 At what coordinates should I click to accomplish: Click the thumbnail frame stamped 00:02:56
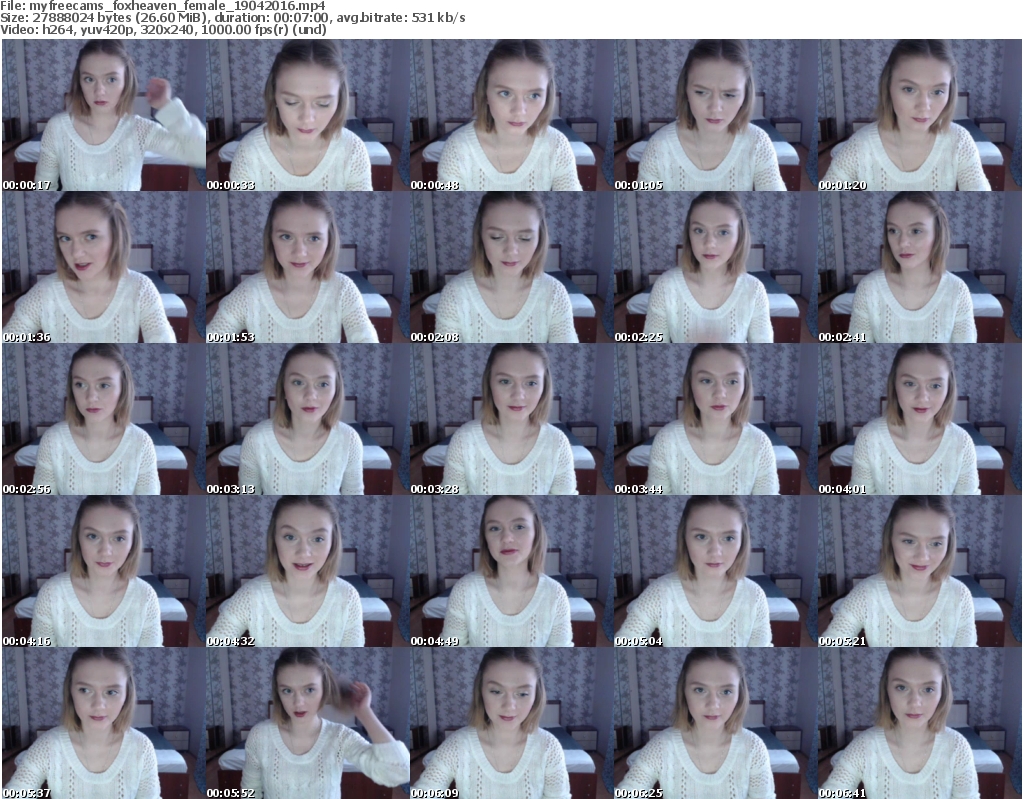[104, 419]
